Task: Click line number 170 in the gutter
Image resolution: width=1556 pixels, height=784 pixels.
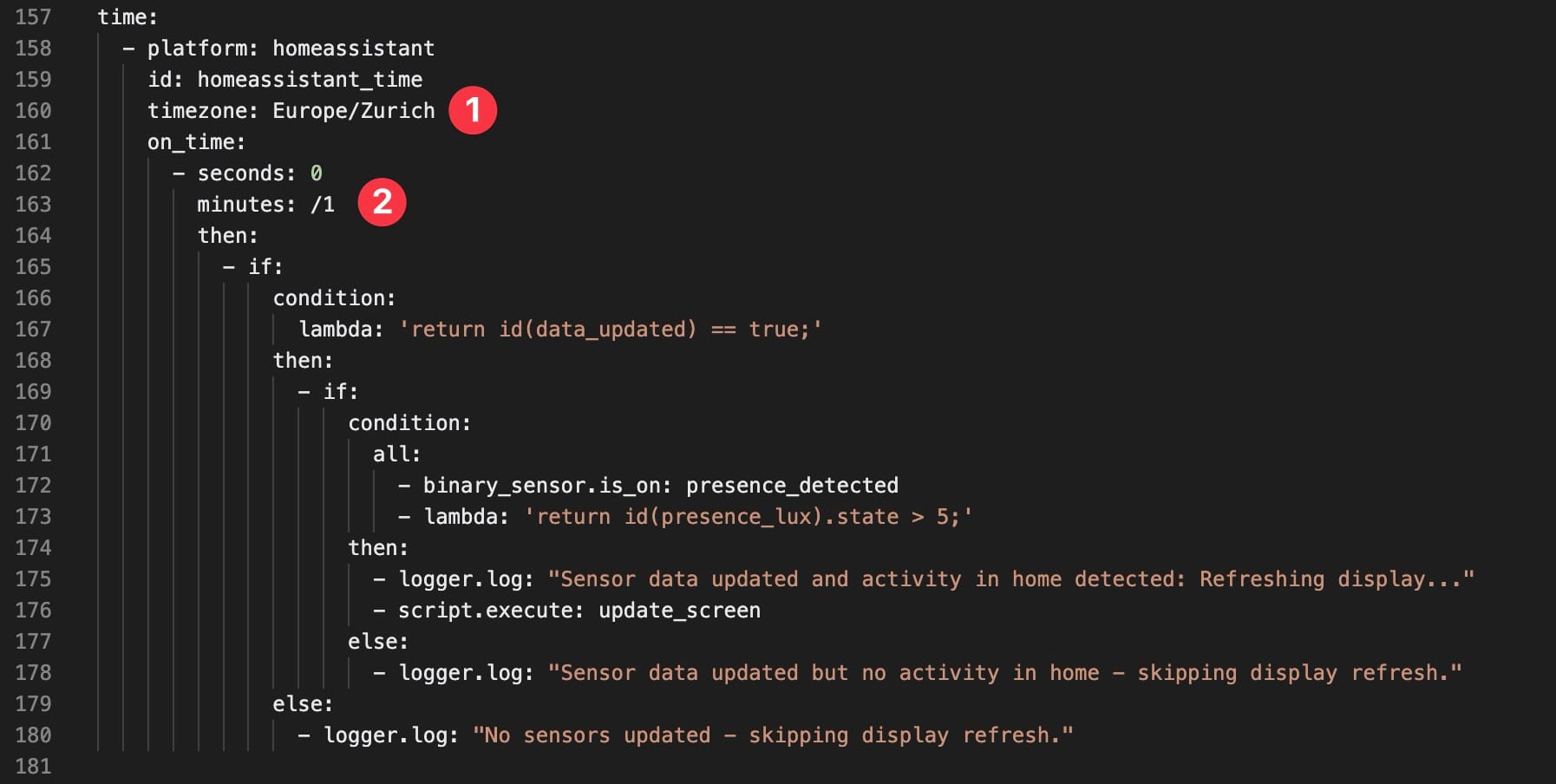Action: pos(33,423)
